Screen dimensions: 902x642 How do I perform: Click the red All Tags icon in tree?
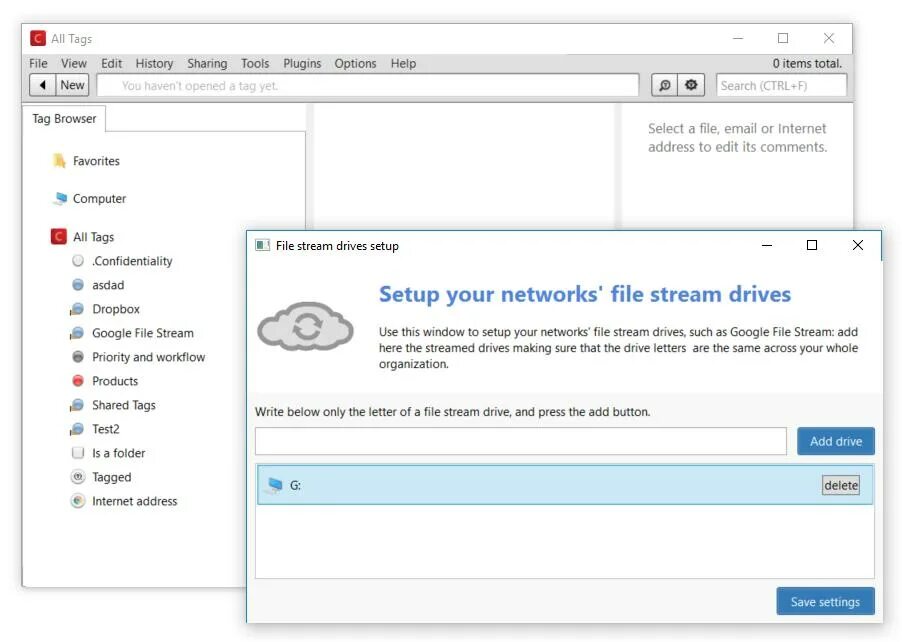59,236
